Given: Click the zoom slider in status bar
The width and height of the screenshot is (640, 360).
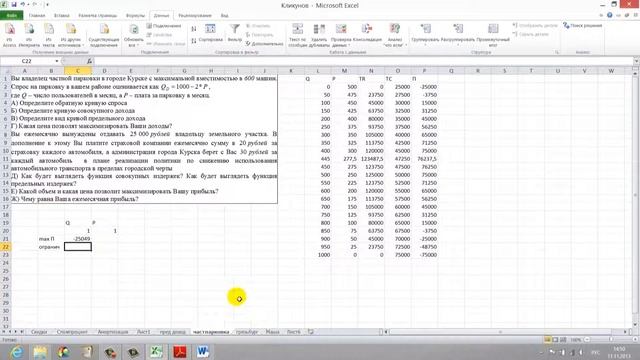Looking at the screenshot, I should point(611,340).
